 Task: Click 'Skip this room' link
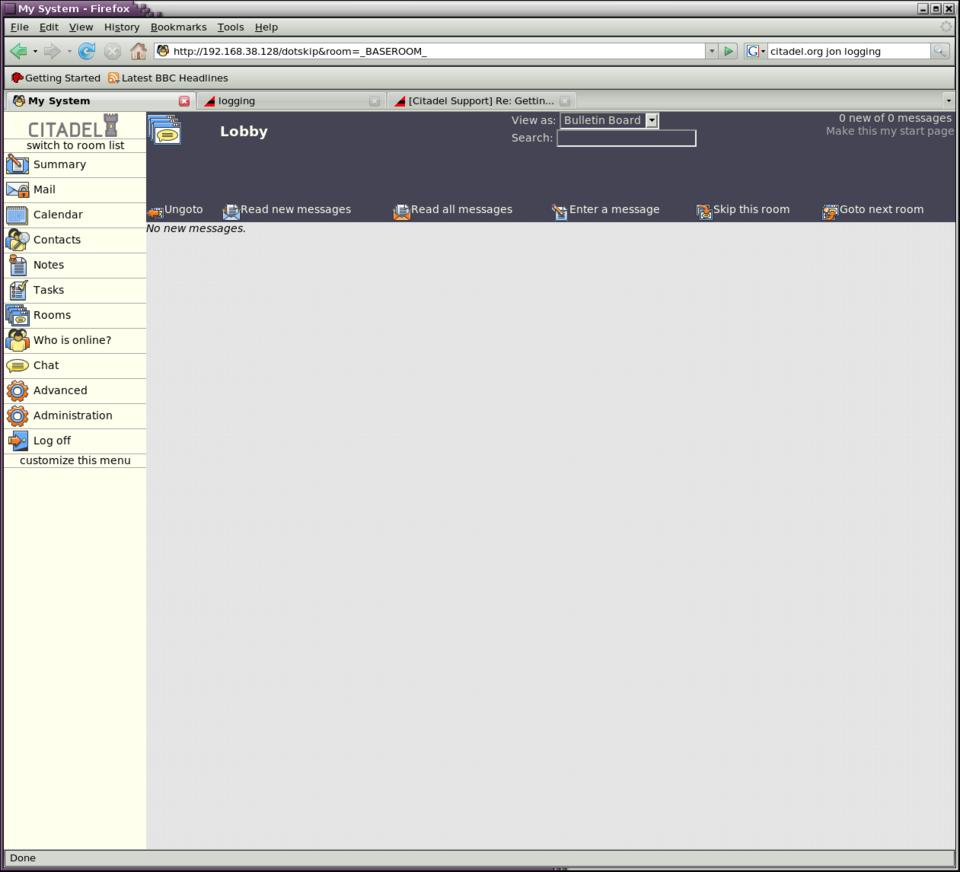750,210
